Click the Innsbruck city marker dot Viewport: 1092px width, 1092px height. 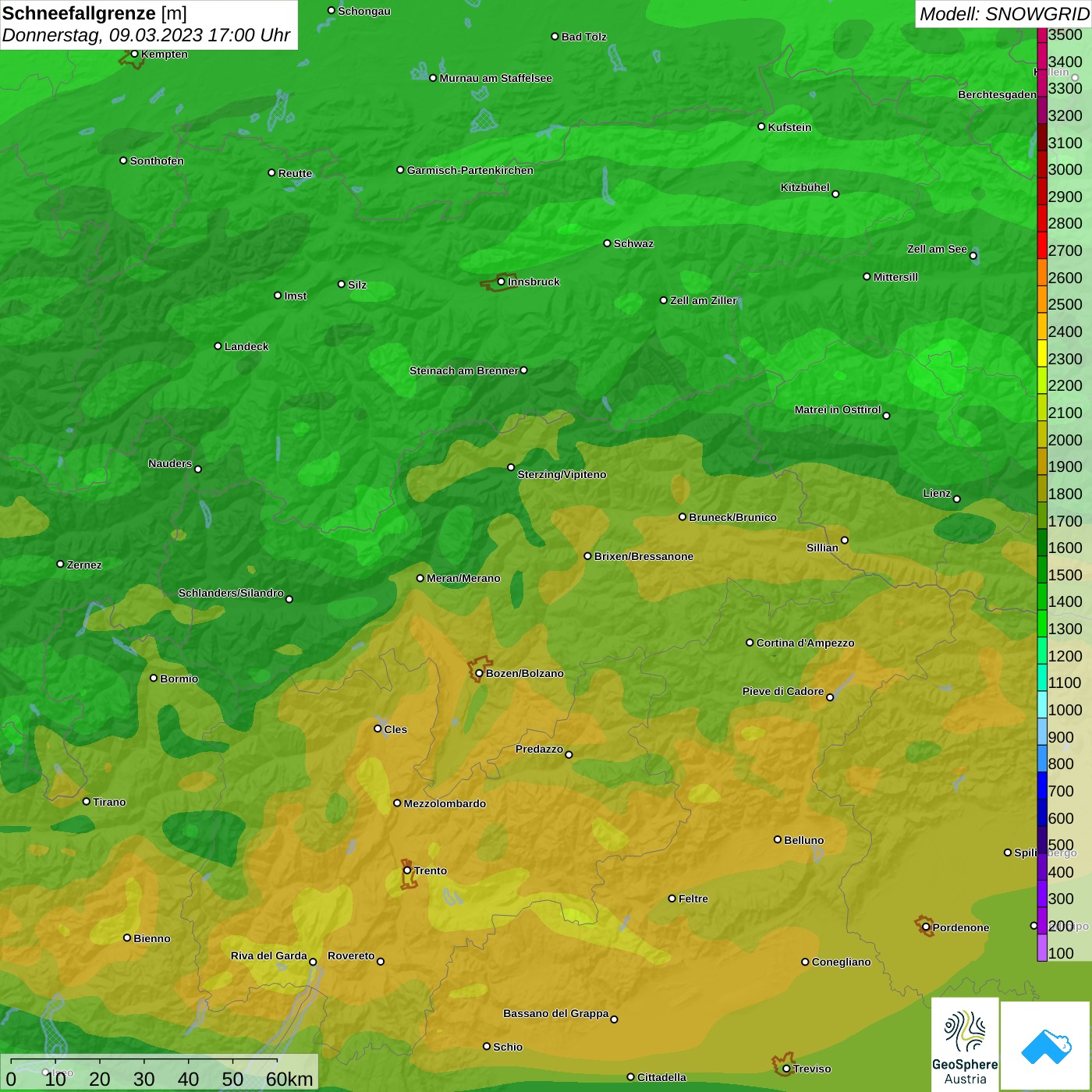[501, 282]
